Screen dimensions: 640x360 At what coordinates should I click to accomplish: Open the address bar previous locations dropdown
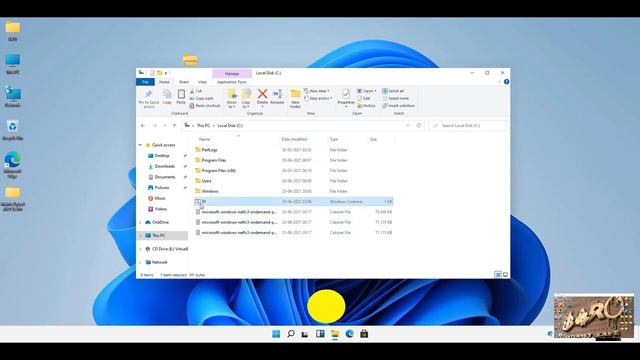[x=407, y=126]
